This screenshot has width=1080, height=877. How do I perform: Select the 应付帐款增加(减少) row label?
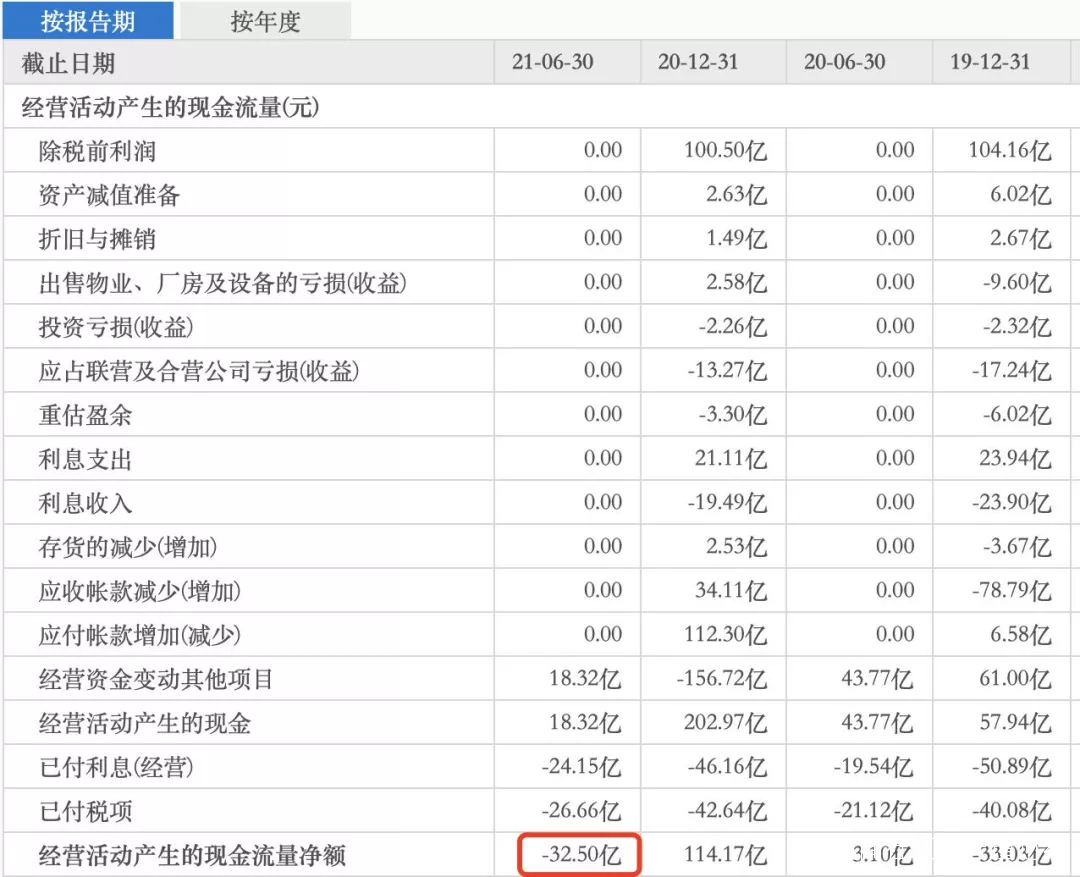140,635
